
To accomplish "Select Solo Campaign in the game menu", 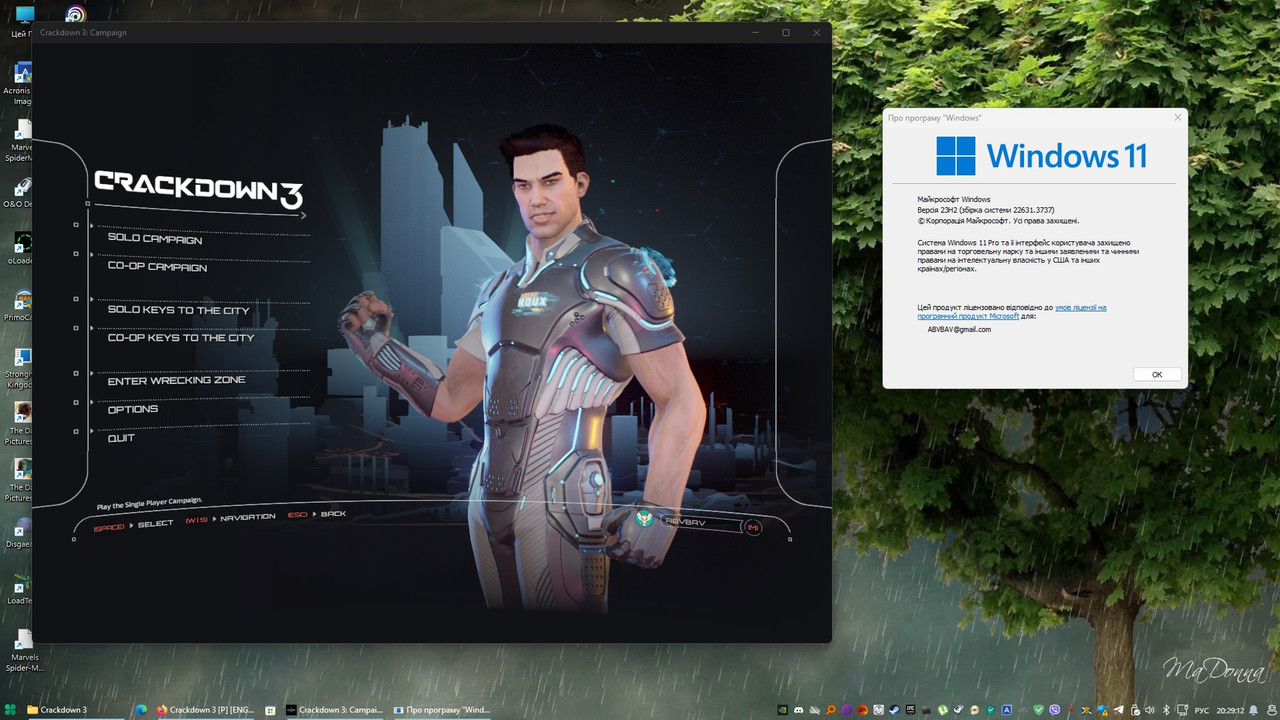I will (x=155, y=239).
